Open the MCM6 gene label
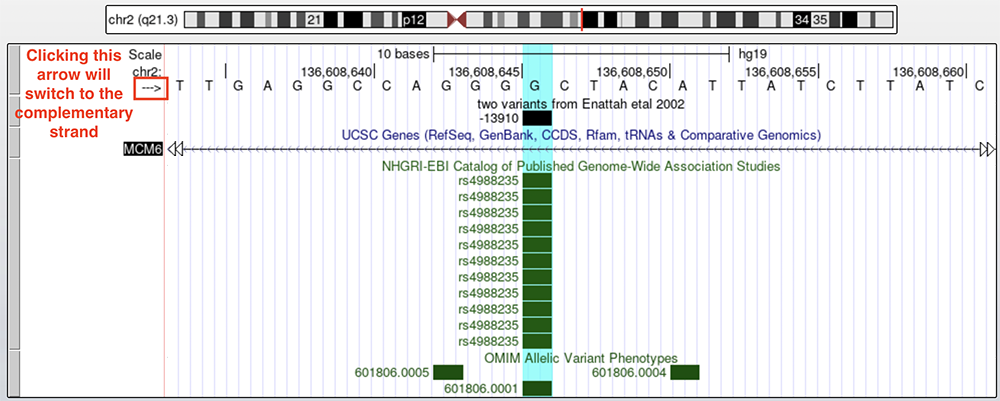 tap(142, 149)
